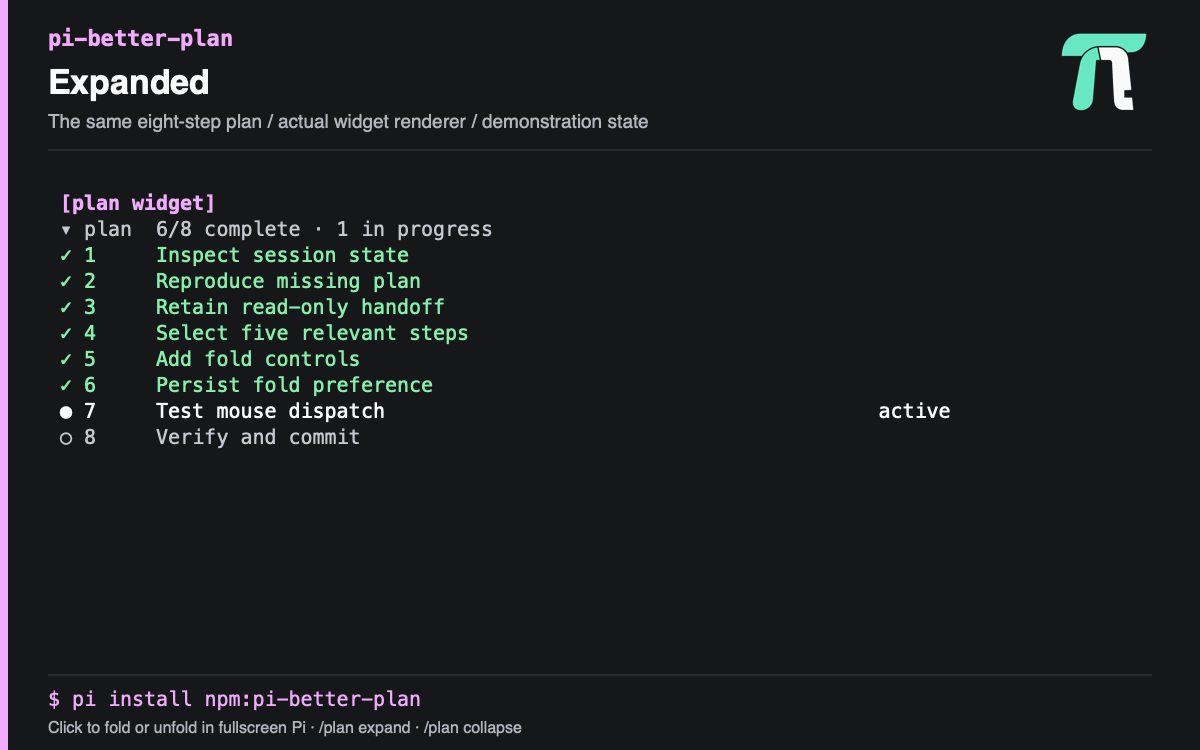
Task: Click the empty pending circle of step 8
Action: [x=66, y=438]
